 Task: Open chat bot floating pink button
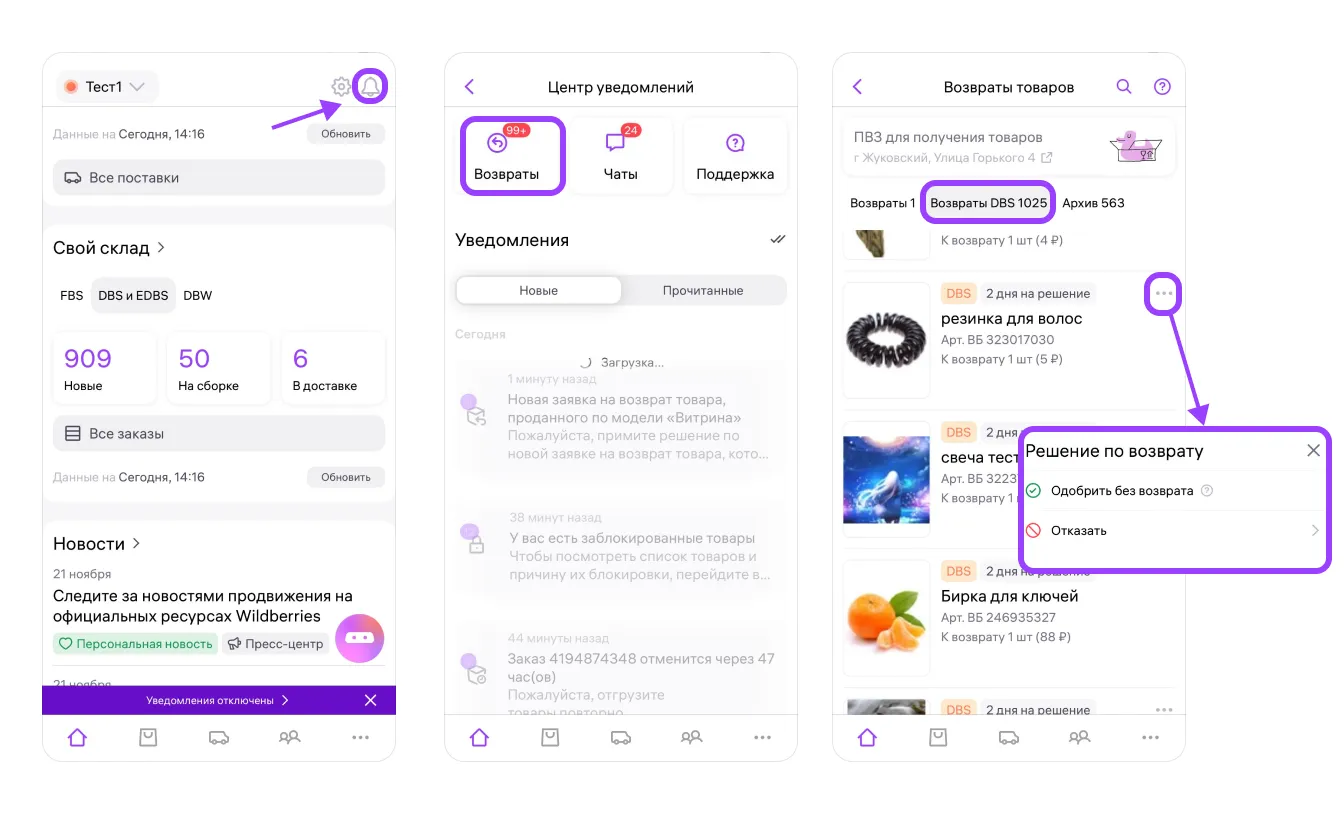pos(360,638)
